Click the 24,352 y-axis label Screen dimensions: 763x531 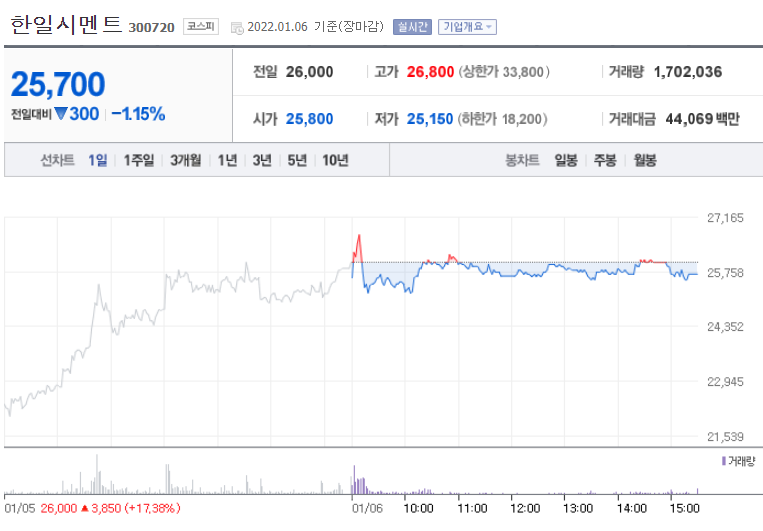tap(725, 327)
